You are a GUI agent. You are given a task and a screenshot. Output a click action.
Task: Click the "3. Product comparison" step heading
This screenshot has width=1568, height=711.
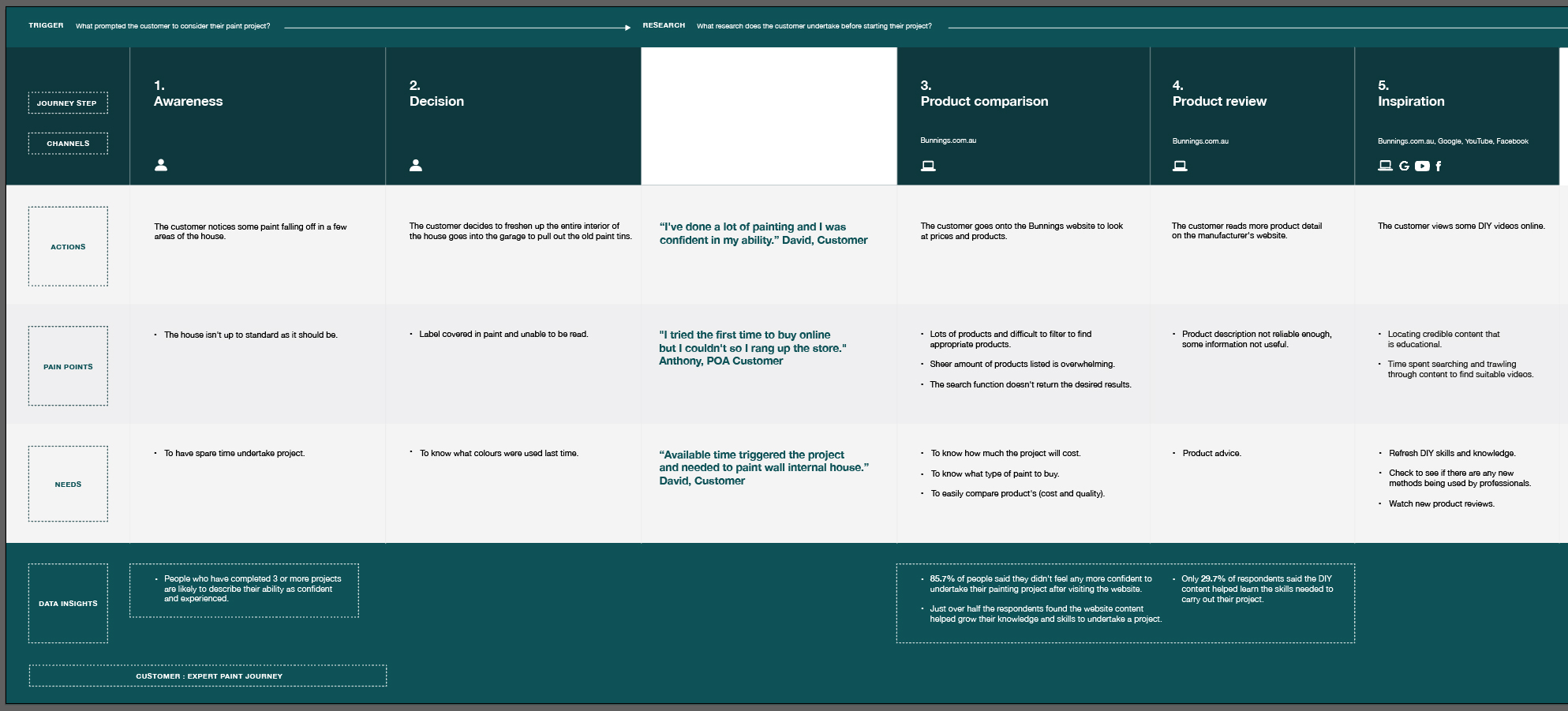click(x=984, y=93)
